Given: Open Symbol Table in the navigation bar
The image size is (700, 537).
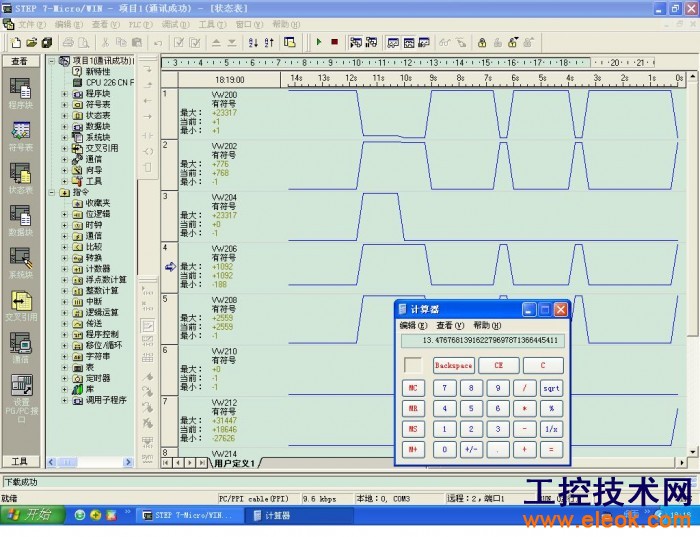Looking at the screenshot, I should 20,136.
